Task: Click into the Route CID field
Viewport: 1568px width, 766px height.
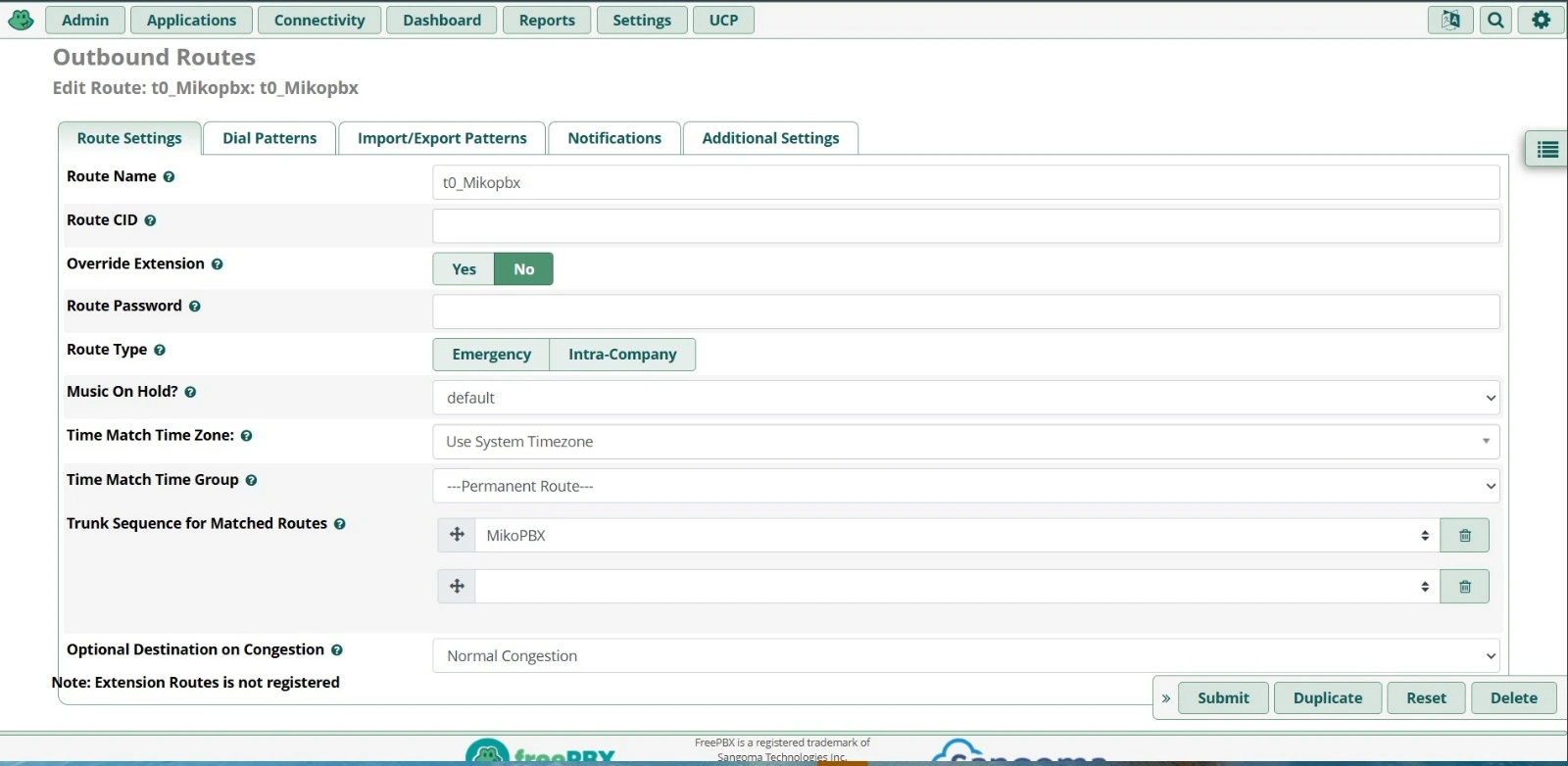Action: coord(966,226)
